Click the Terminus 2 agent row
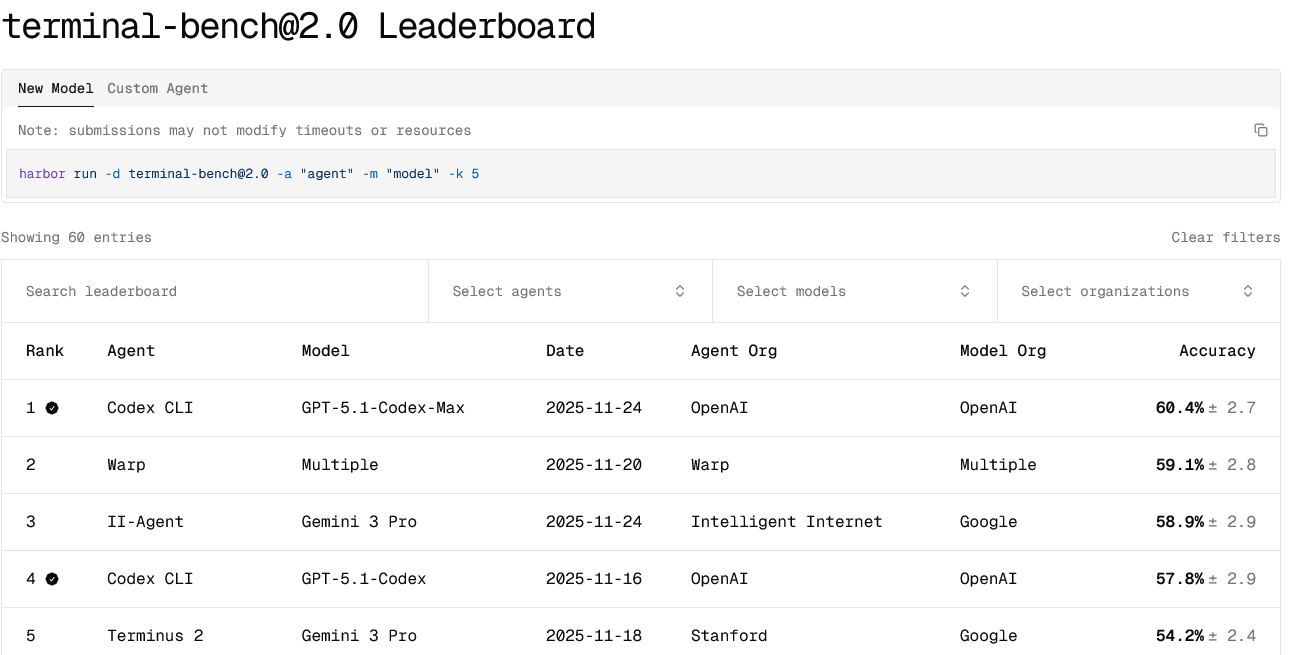This screenshot has width=1291, height=655. (156, 635)
